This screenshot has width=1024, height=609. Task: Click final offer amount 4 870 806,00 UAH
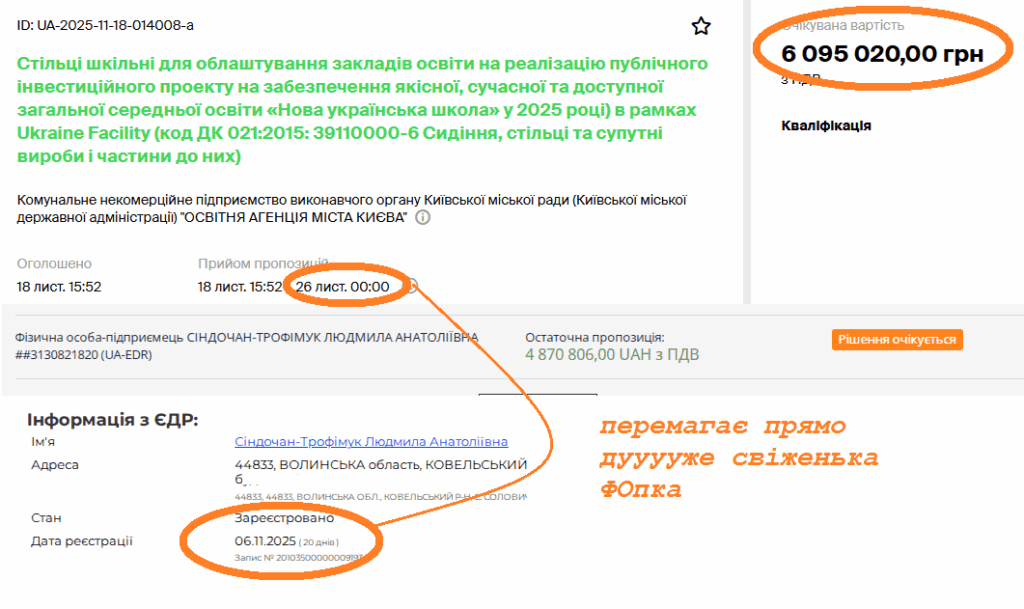[x=611, y=355]
